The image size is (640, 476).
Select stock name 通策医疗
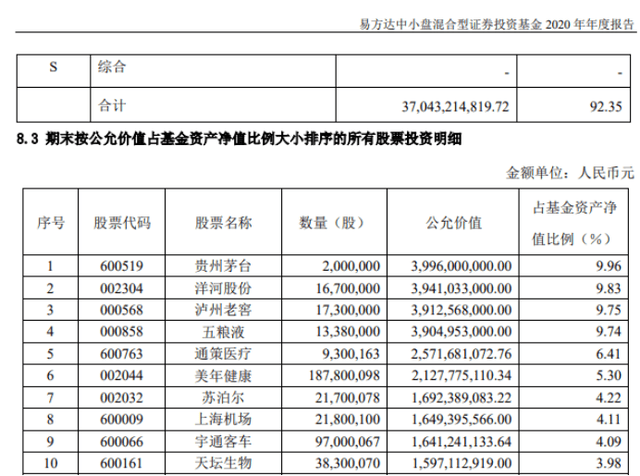pos(223,354)
